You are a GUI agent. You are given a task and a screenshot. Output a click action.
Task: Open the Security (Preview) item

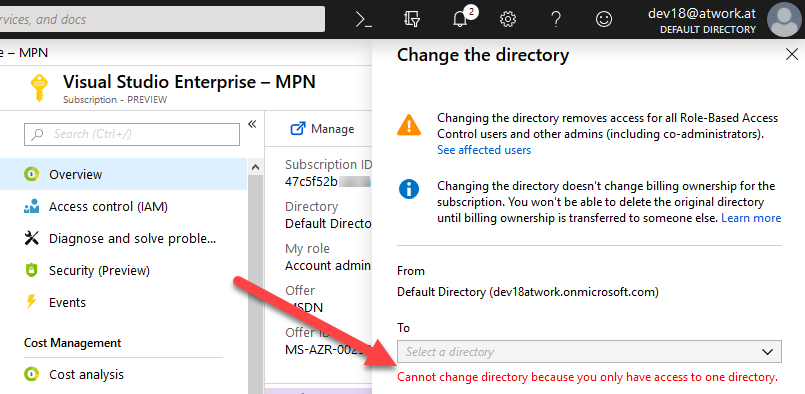click(x=123, y=270)
